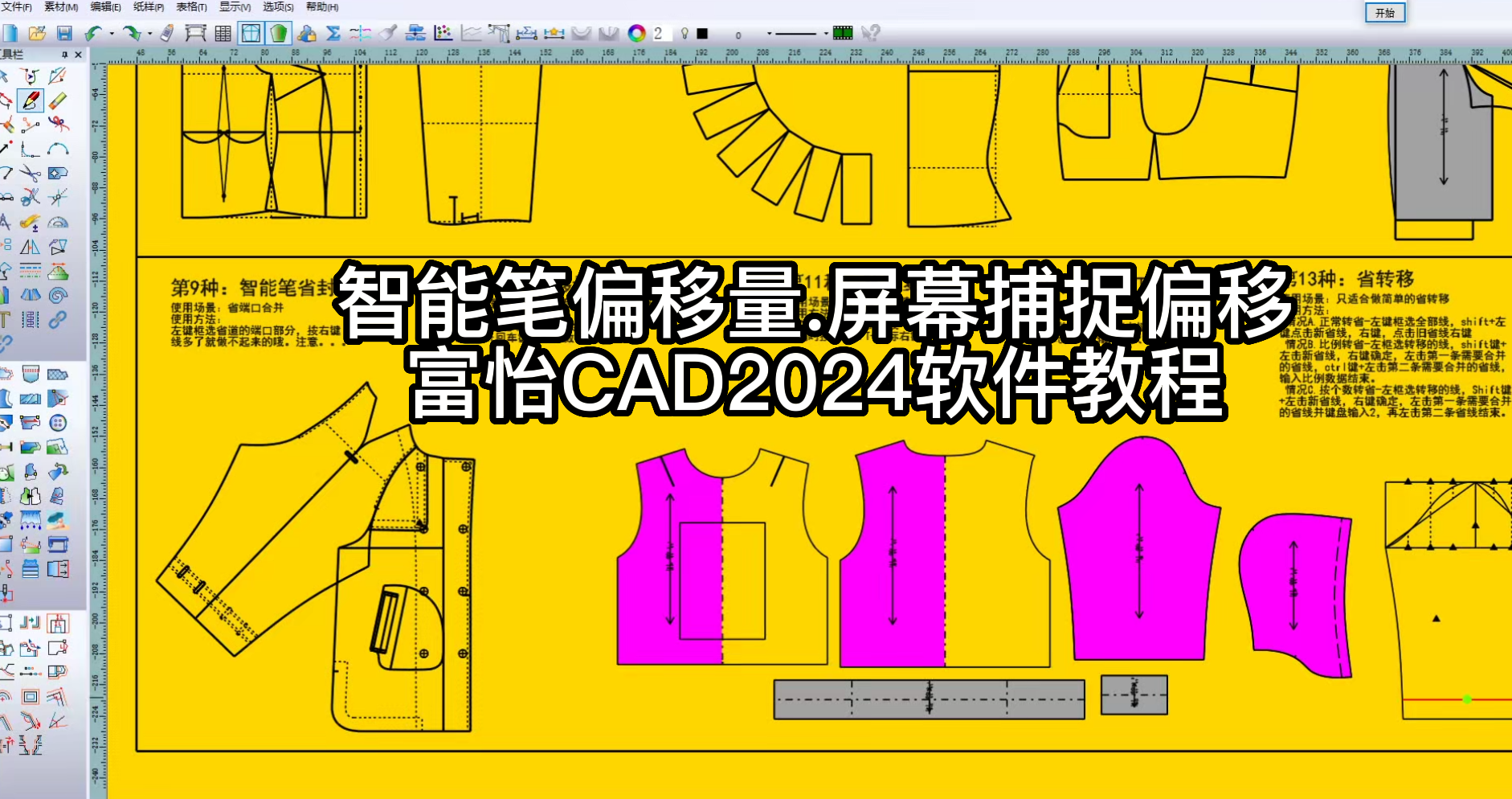The image size is (1512, 799).
Task: Select the mirror triangle tool
Action: pyautogui.click(x=31, y=247)
